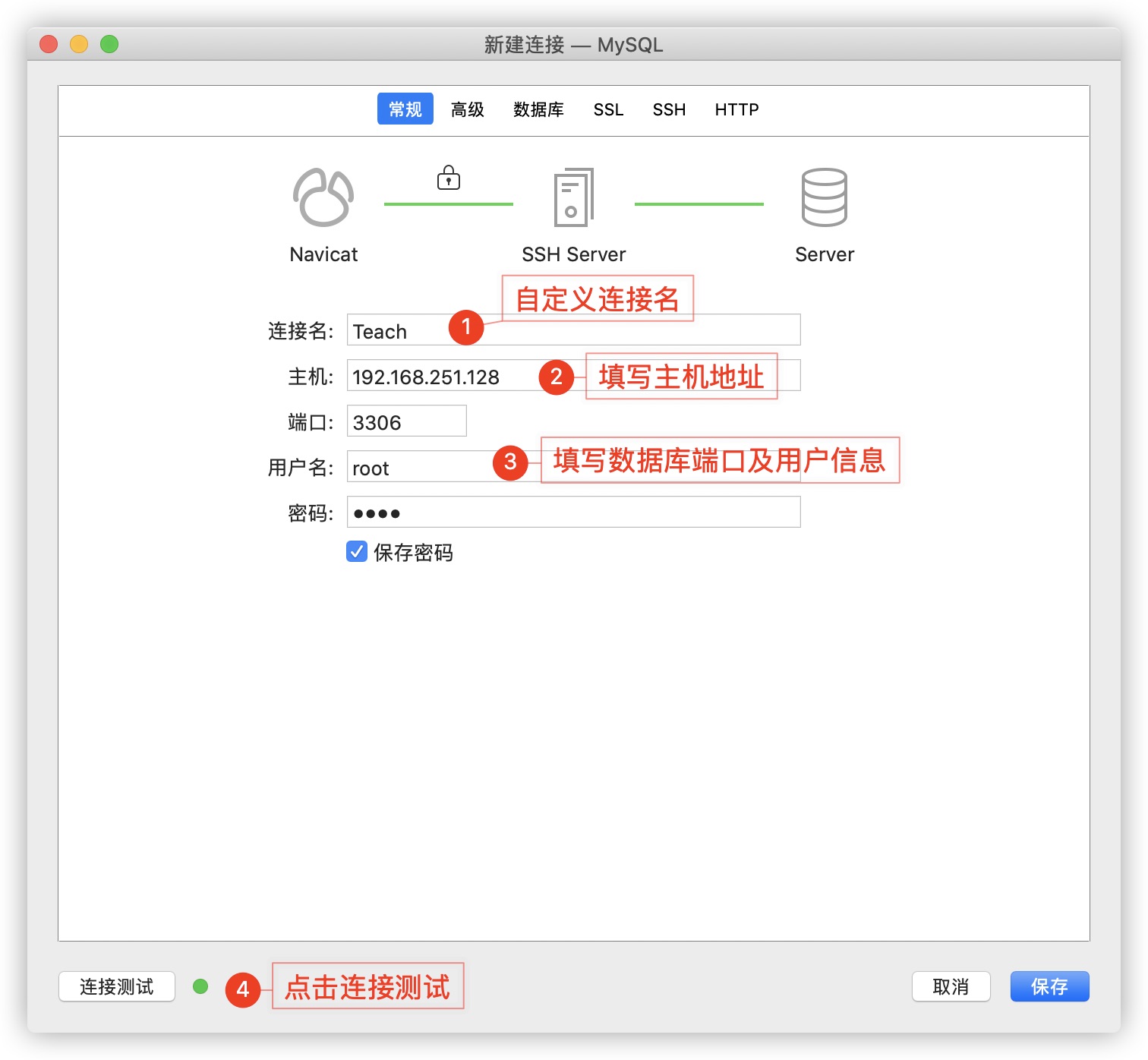Click the 密码: label
Image resolution: width=1148 pixels, height=1060 pixels.
[x=311, y=513]
